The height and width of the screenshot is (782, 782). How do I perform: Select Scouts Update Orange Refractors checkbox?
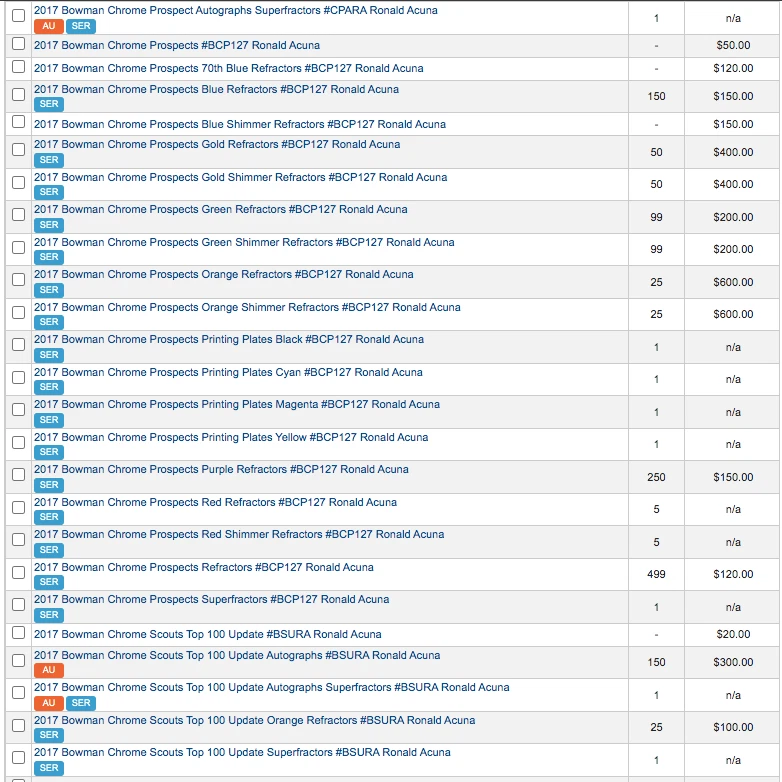18,725
